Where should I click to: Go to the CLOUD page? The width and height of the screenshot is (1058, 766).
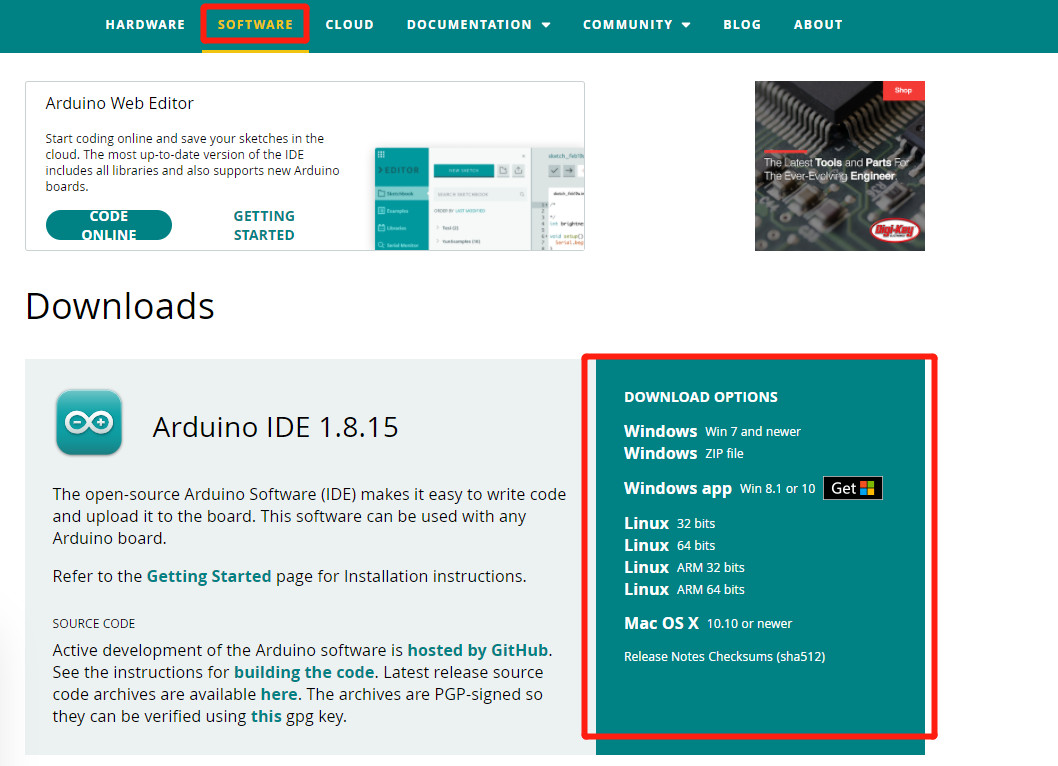(x=350, y=24)
